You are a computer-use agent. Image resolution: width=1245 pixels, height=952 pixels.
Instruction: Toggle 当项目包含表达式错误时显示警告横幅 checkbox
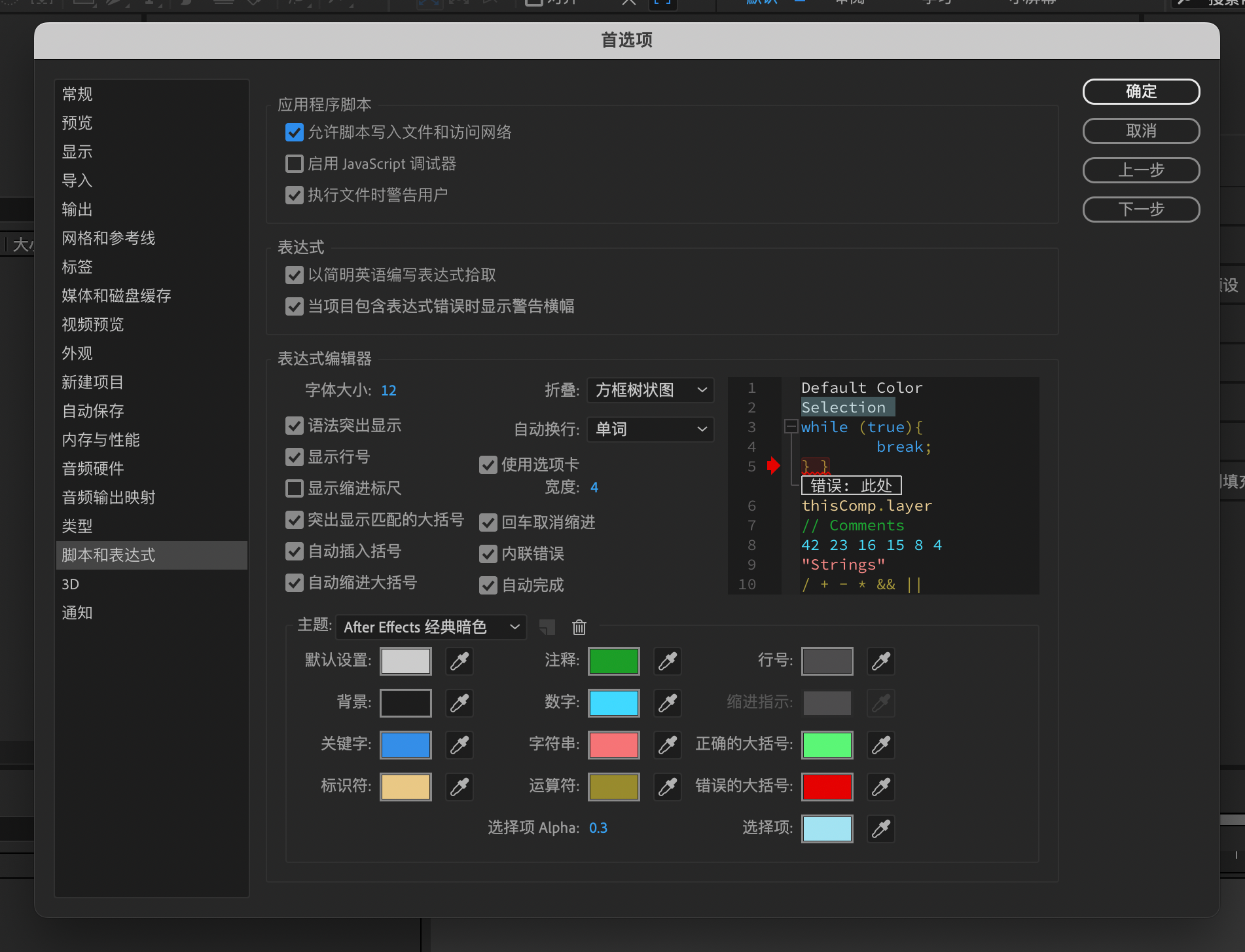coord(295,306)
